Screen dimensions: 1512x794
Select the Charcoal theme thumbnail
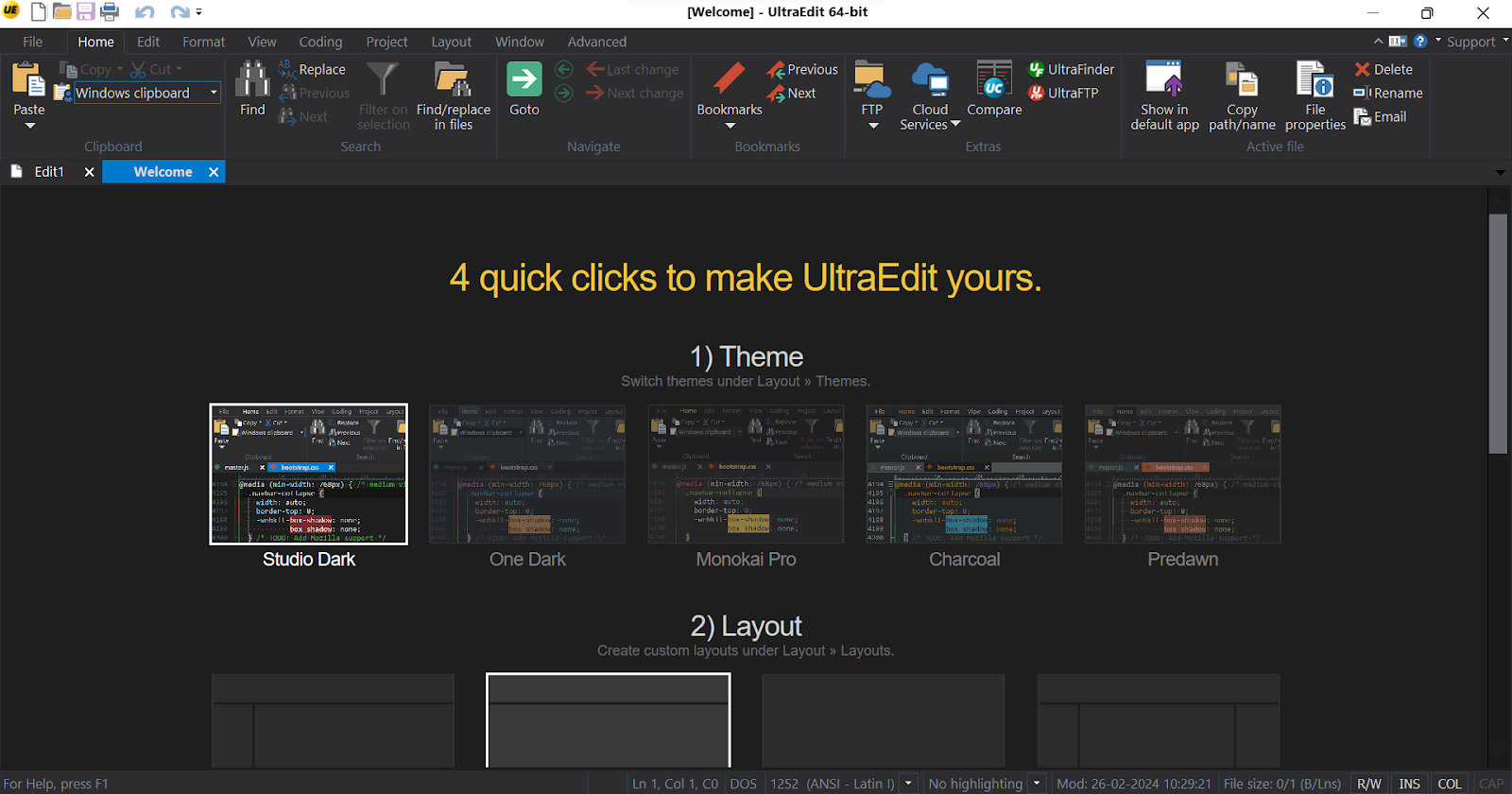point(964,475)
